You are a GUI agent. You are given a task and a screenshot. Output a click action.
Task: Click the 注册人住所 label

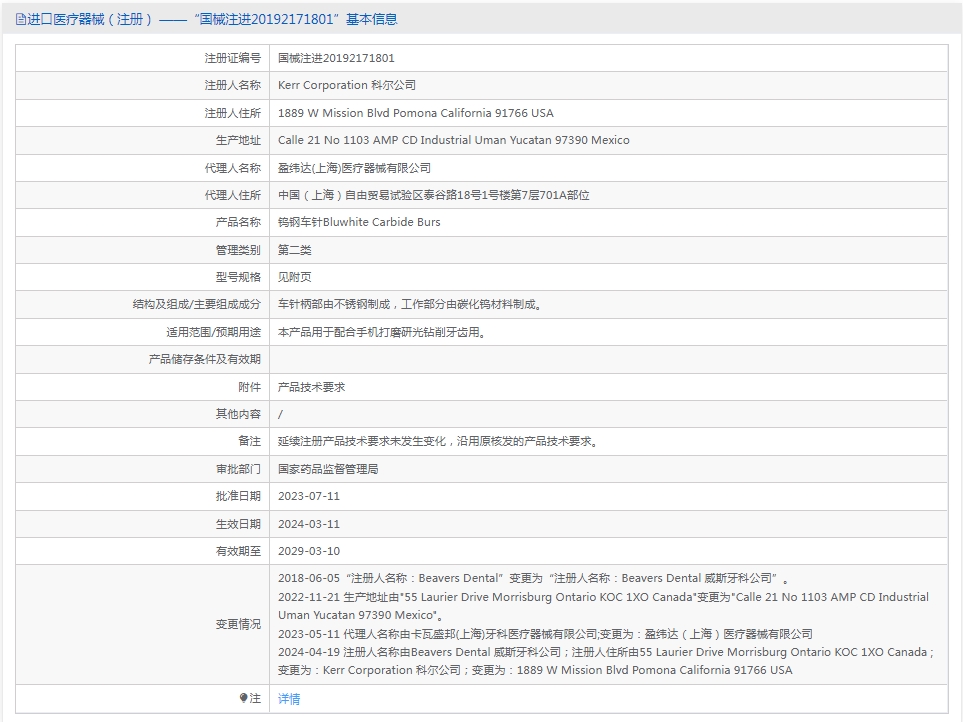232,113
